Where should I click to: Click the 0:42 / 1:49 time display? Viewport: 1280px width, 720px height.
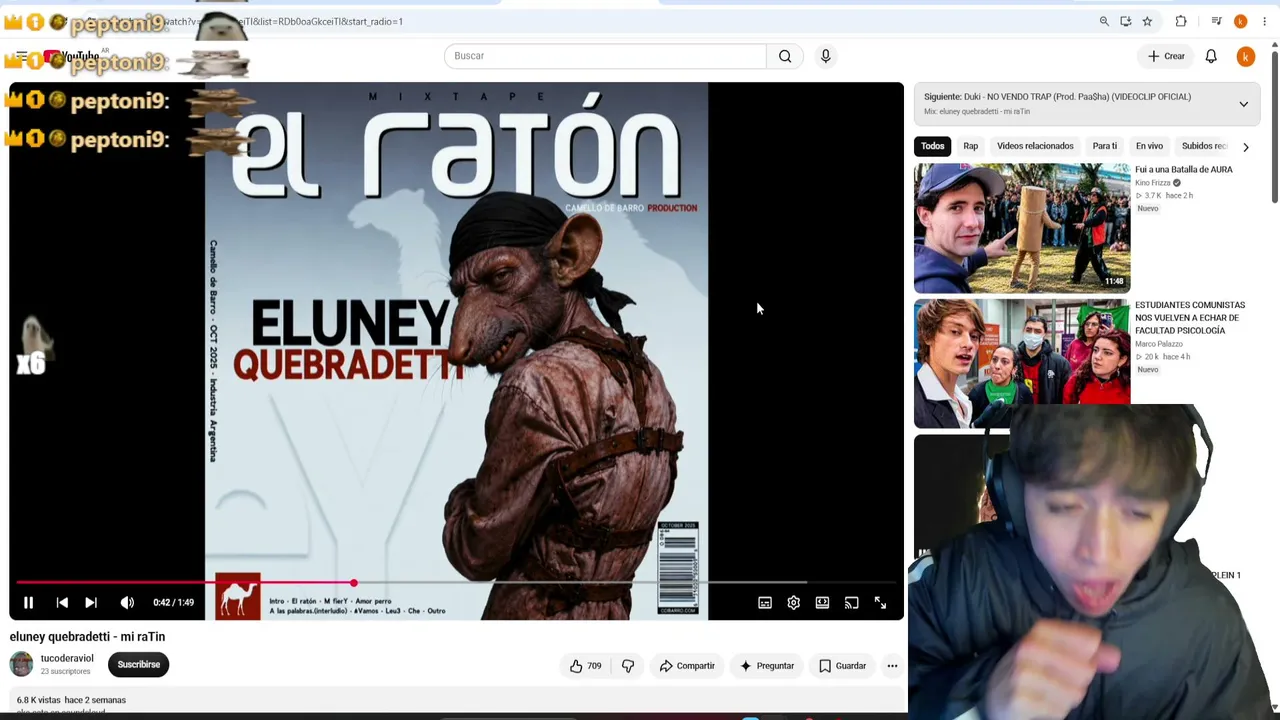[x=173, y=602]
